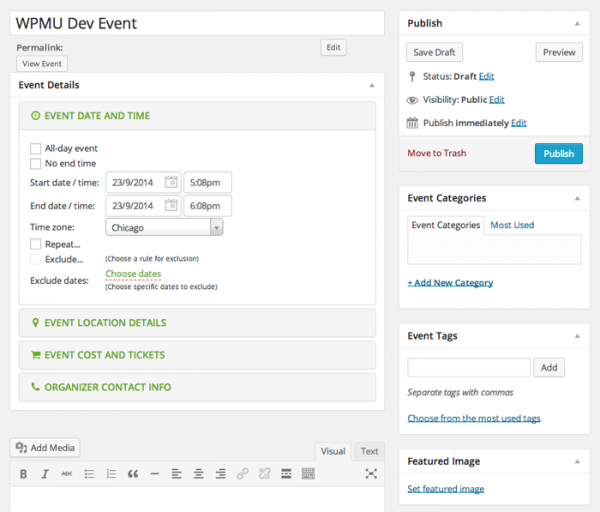Edit the Public visibility setting

point(497,100)
